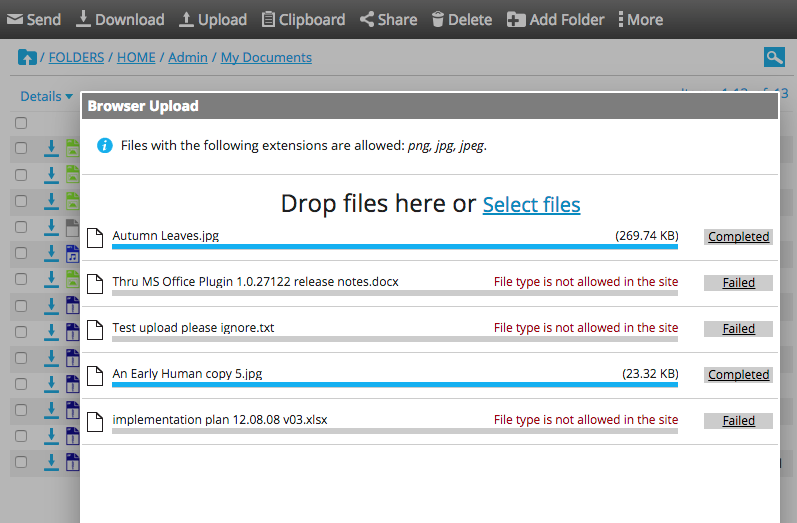Select file name An Early Human copy 5.jpg
Image resolution: width=797 pixels, height=523 pixels.
click(x=187, y=374)
